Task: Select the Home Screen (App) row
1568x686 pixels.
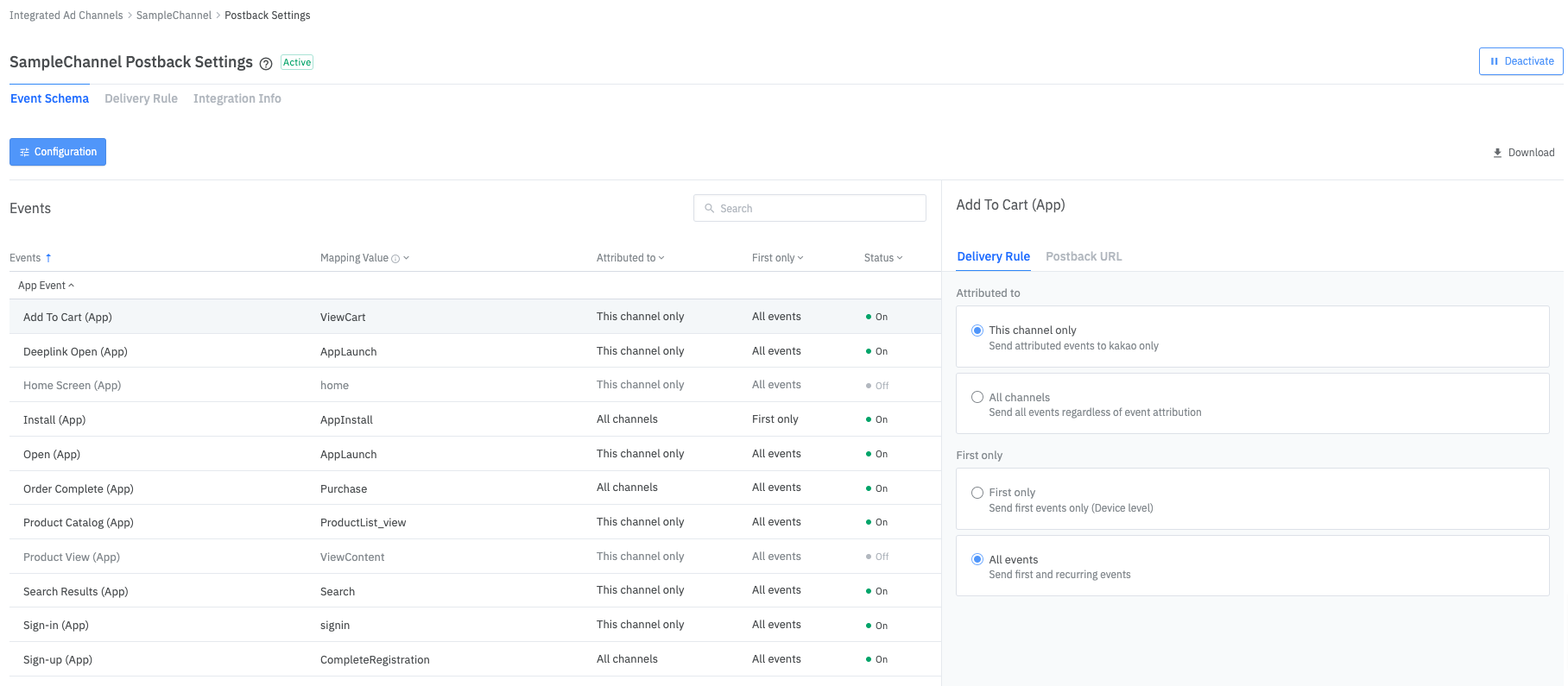Action: [x=475, y=385]
